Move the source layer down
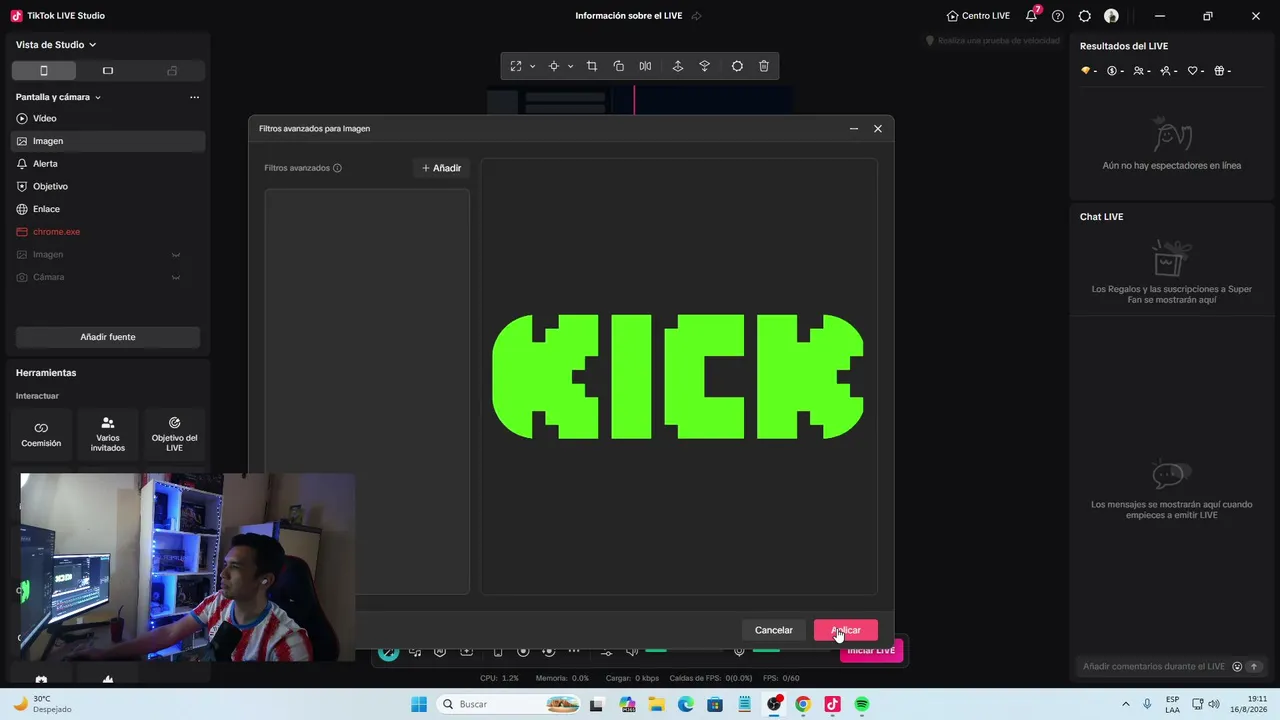 tap(705, 66)
